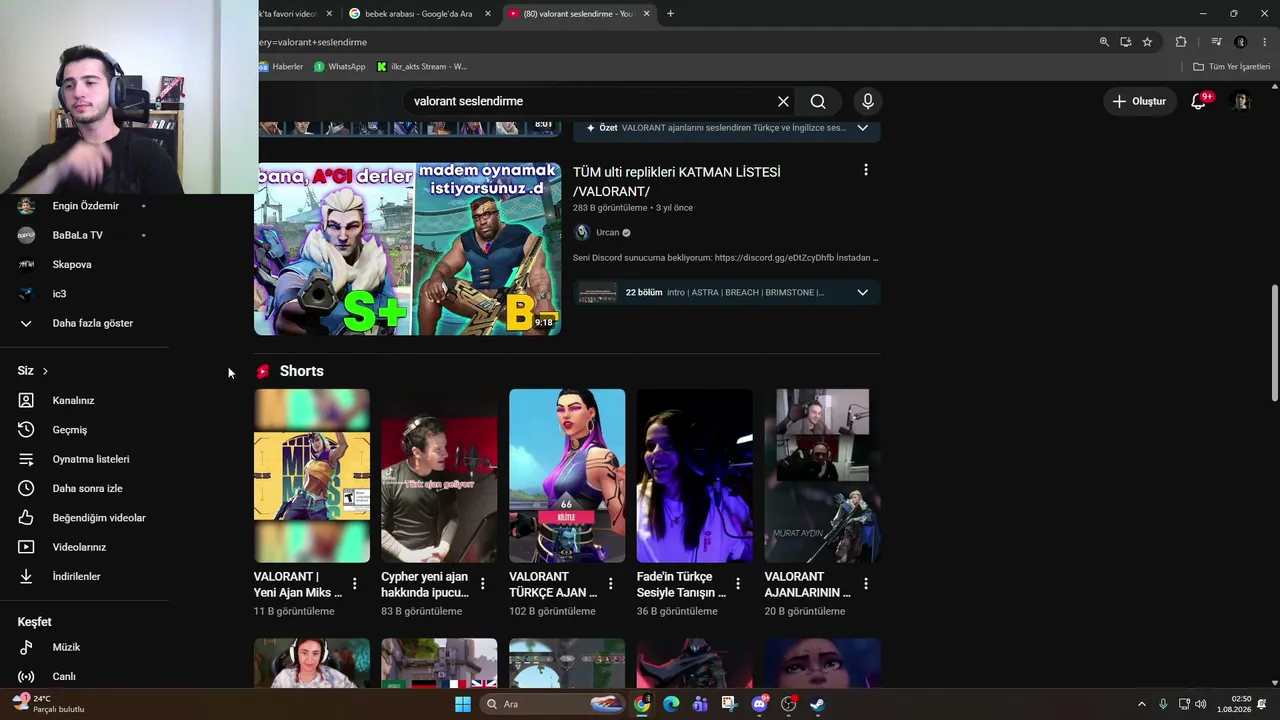Open Chrome zoom magnifier in address bar

[x=1104, y=42]
